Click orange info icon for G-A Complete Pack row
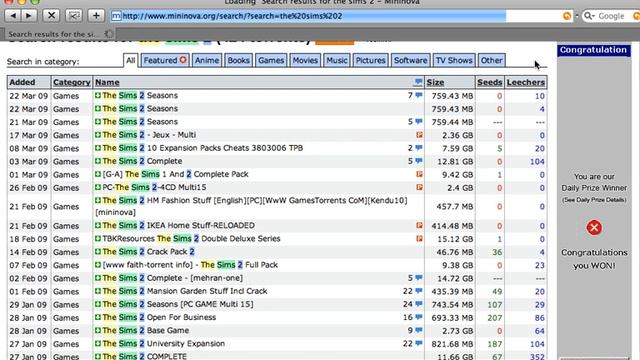 click(x=419, y=174)
